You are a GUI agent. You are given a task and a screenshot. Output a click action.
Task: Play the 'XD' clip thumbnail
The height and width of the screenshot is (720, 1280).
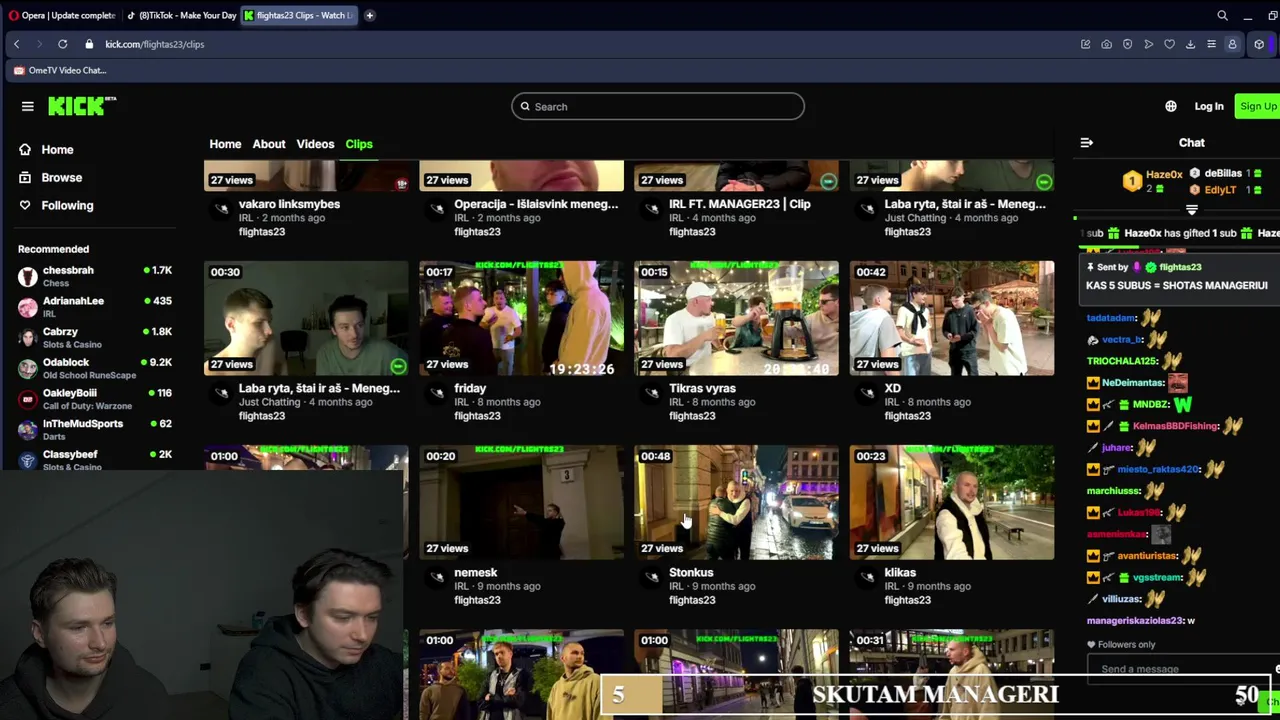click(x=952, y=318)
